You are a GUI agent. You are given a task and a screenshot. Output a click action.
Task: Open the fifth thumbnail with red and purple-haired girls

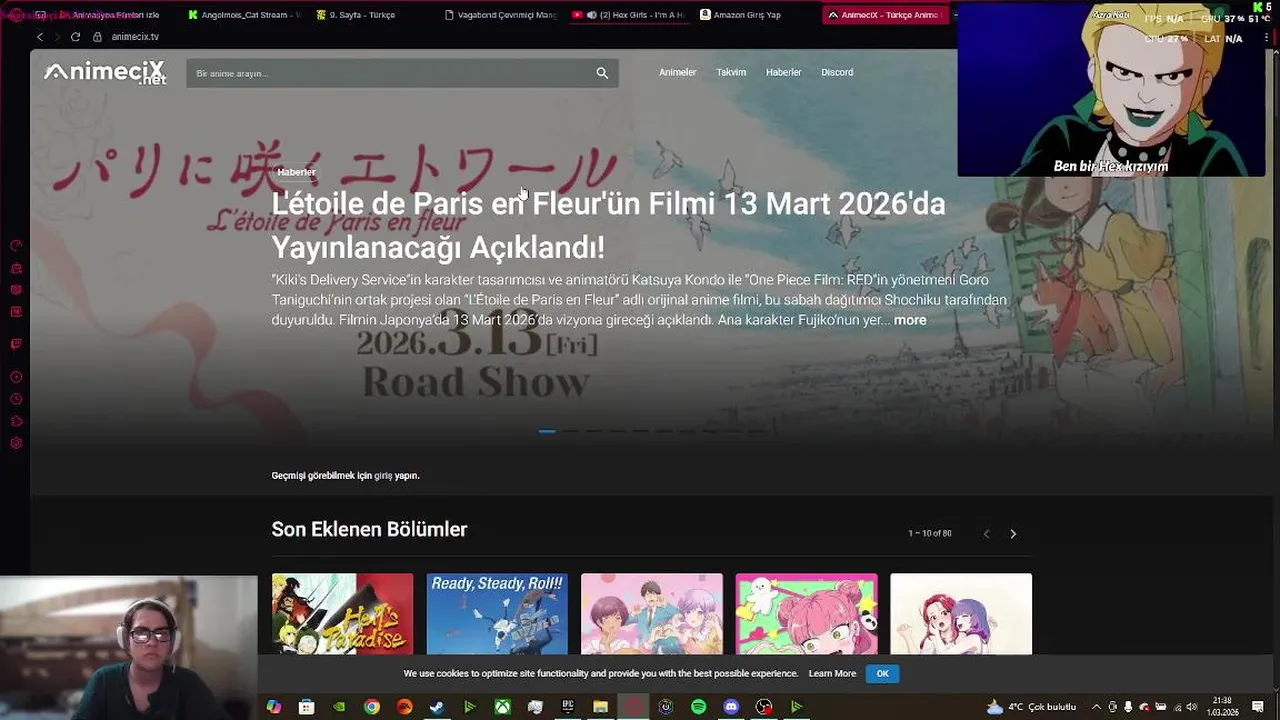pyautogui.click(x=961, y=614)
